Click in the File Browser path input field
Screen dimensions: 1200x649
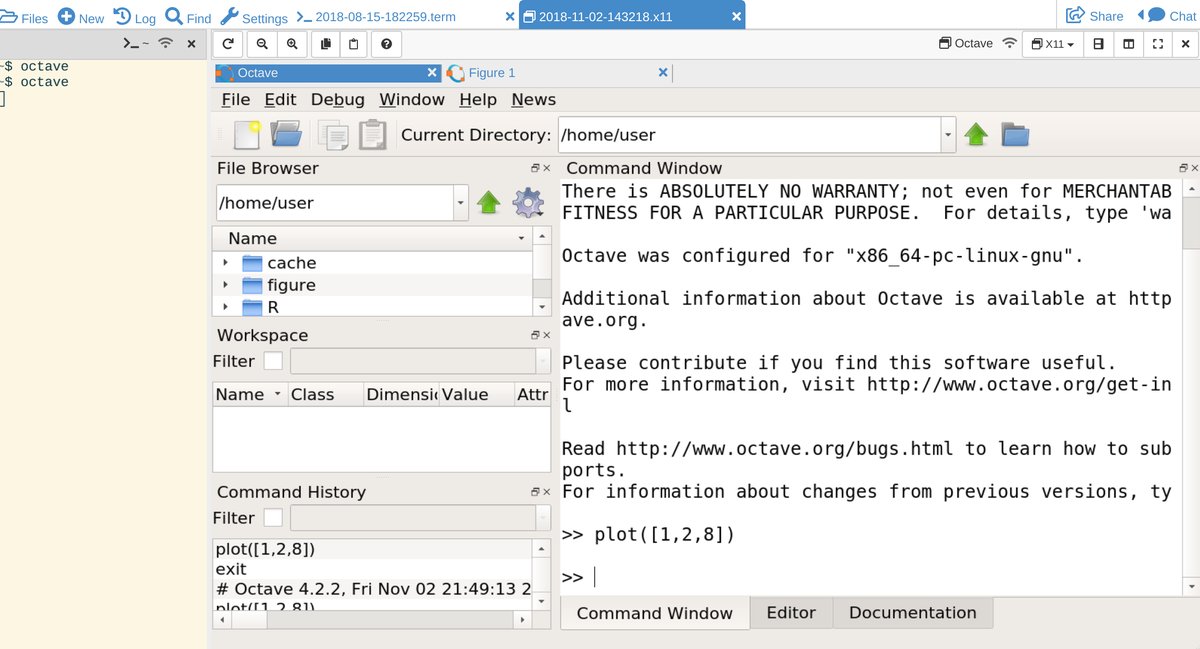click(x=334, y=203)
